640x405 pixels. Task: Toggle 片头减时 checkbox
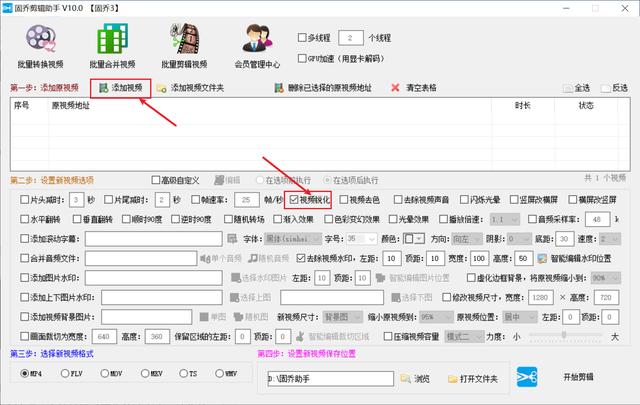click(x=24, y=200)
